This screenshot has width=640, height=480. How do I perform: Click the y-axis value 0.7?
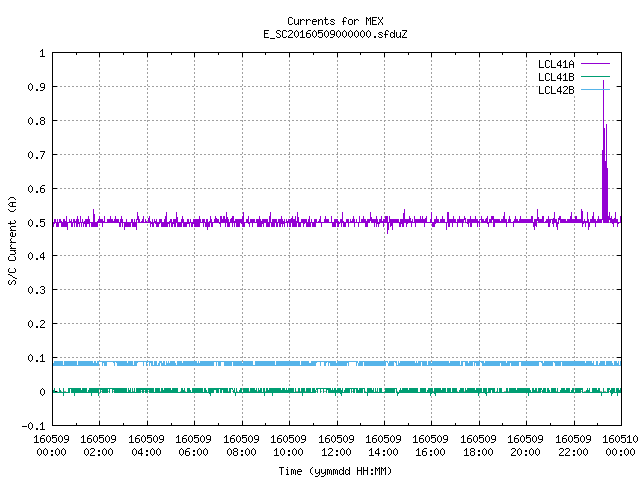click(x=36, y=155)
